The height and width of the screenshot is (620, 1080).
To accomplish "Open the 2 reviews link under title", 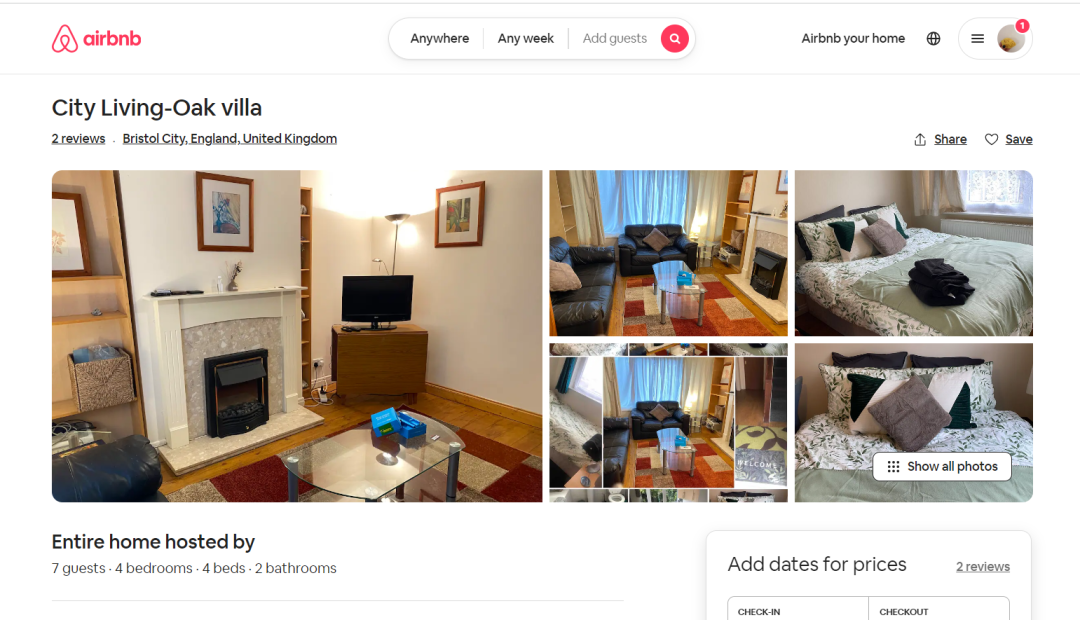I will 79,138.
